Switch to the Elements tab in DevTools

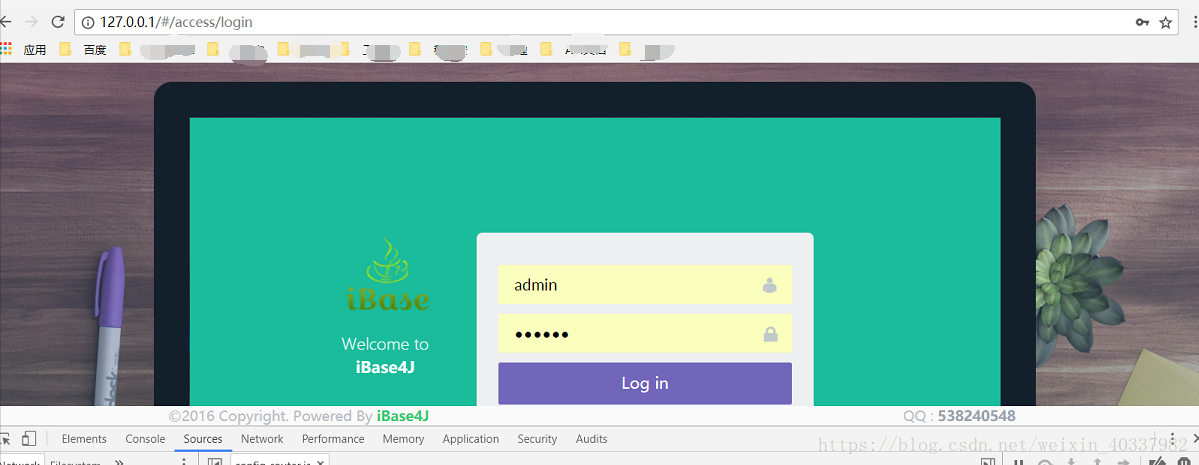(84, 439)
